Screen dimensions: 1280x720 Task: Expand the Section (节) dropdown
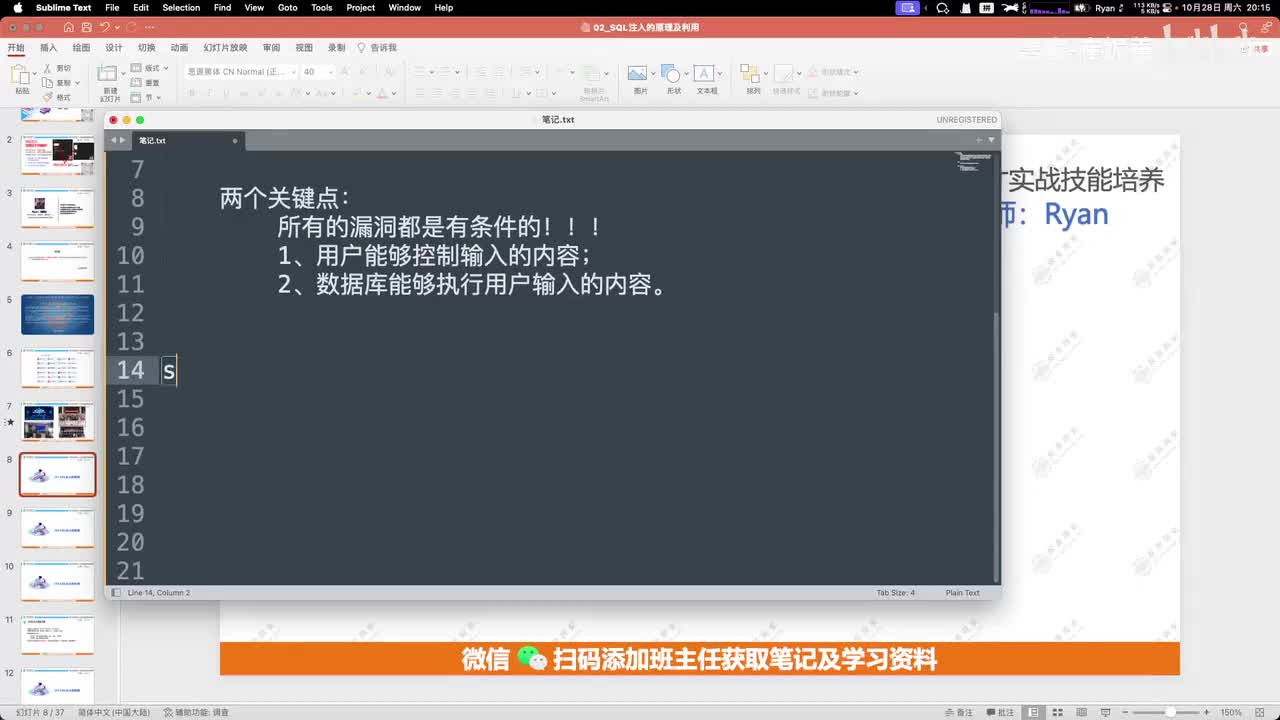click(146, 97)
